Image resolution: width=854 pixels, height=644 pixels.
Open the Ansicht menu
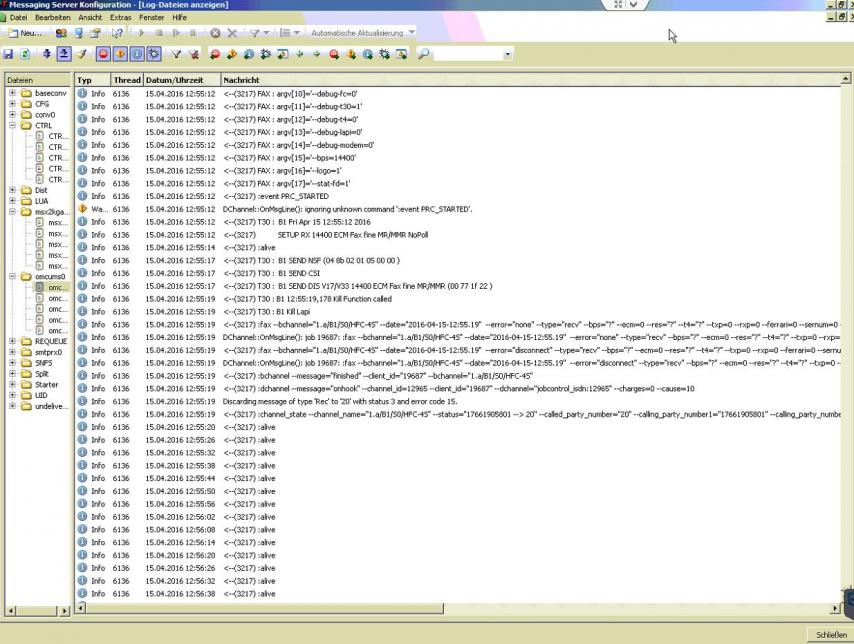pos(90,18)
